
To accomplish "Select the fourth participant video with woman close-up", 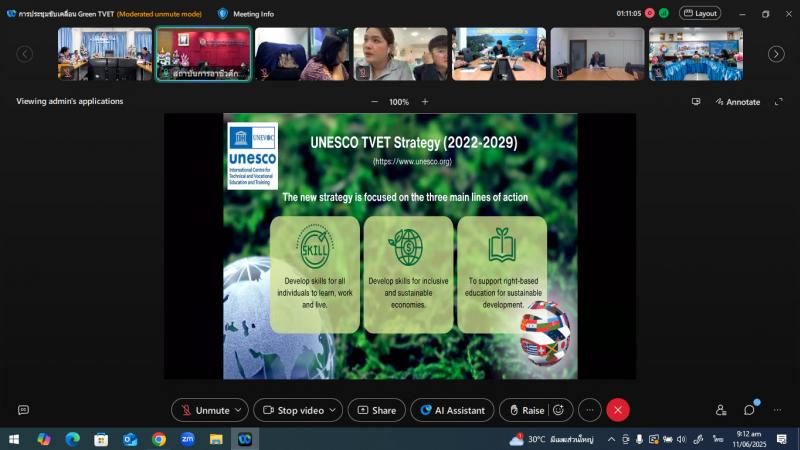I will [401, 54].
